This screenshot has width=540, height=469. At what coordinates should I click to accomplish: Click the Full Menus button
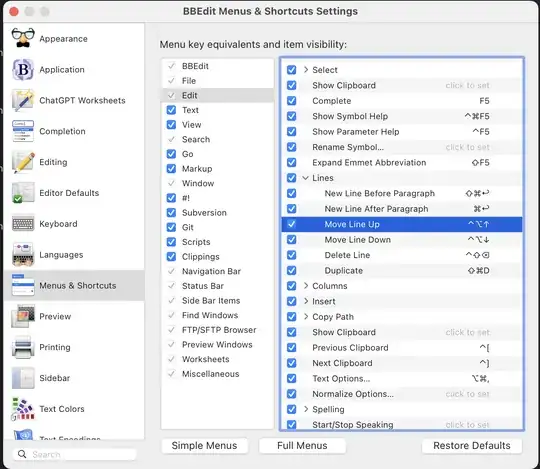point(302,446)
